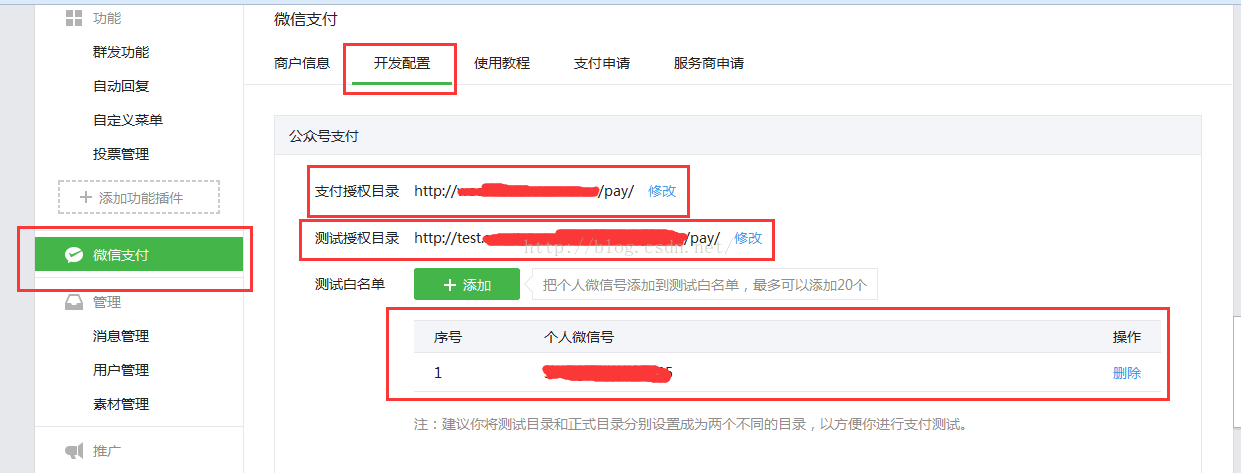Click the 支付授权目录 label

point(357,191)
